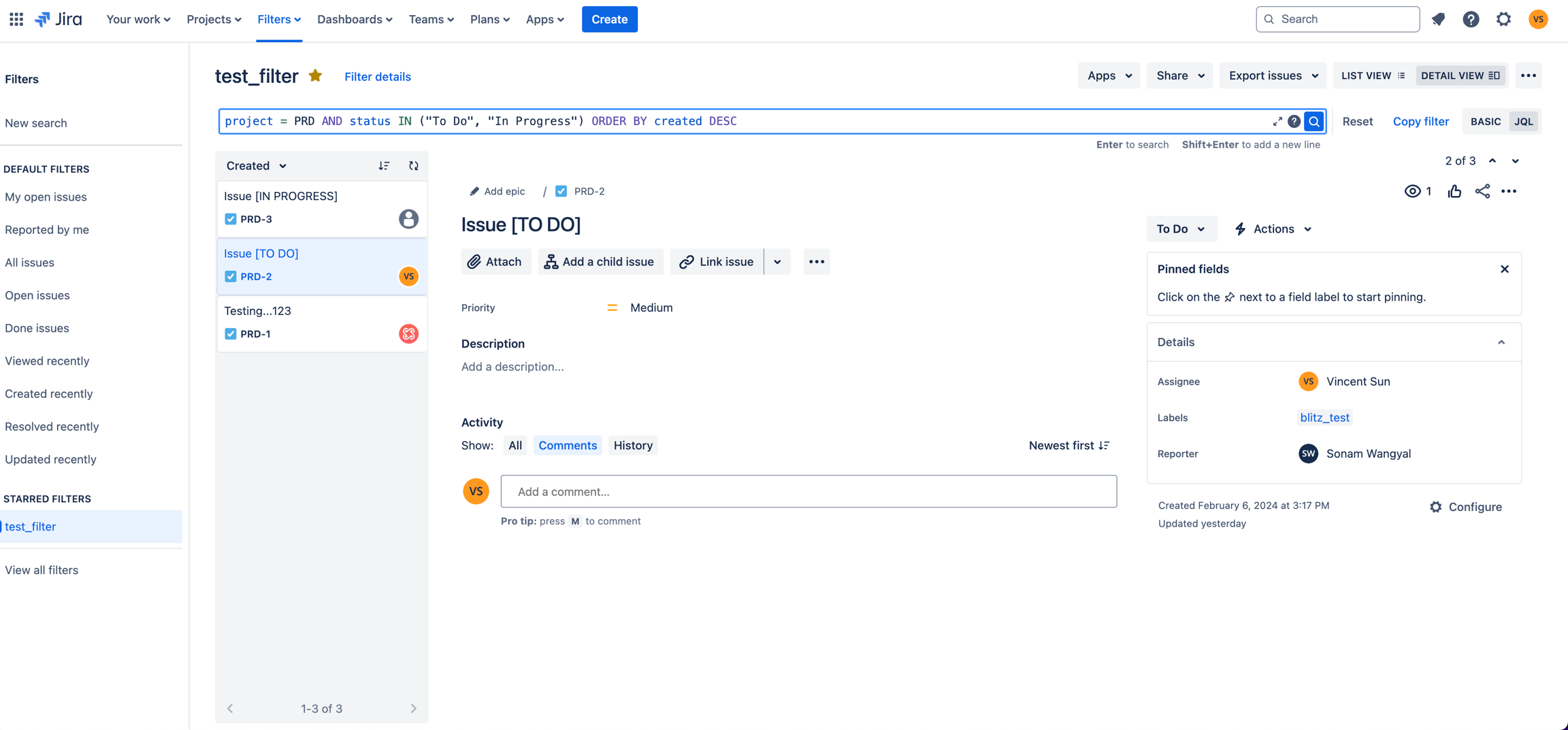Click the share icon on issue PRD-2

(x=1482, y=191)
